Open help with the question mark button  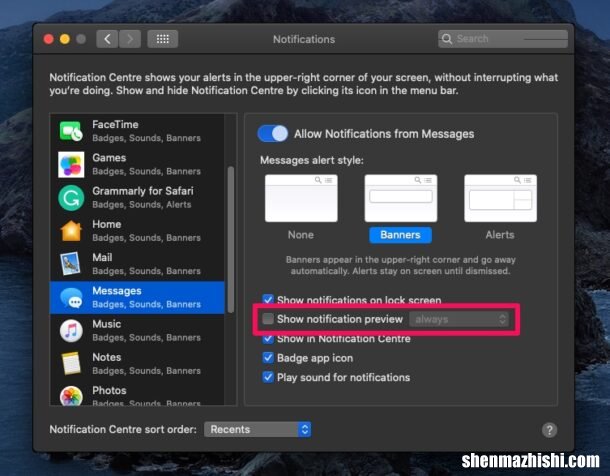point(549,430)
